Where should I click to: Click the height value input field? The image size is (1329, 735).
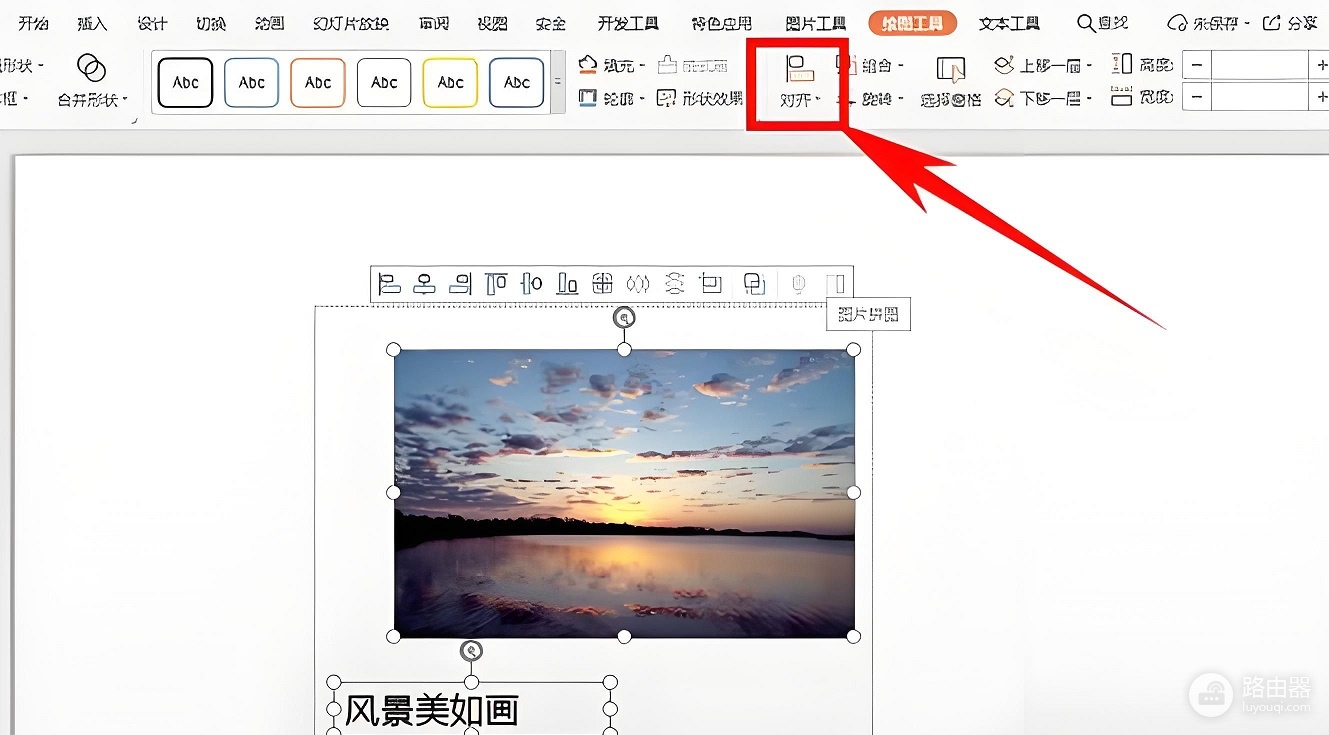coord(1258,66)
